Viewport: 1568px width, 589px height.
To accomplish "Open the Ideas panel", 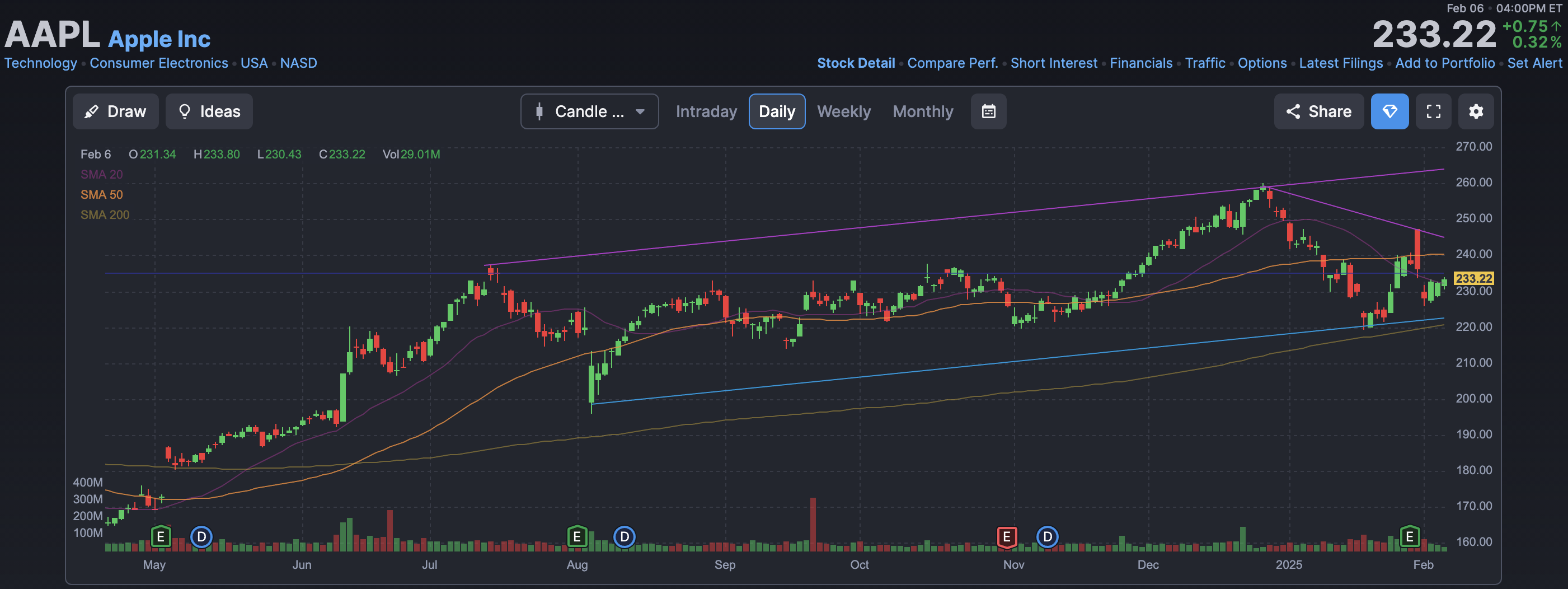I will pos(209,111).
